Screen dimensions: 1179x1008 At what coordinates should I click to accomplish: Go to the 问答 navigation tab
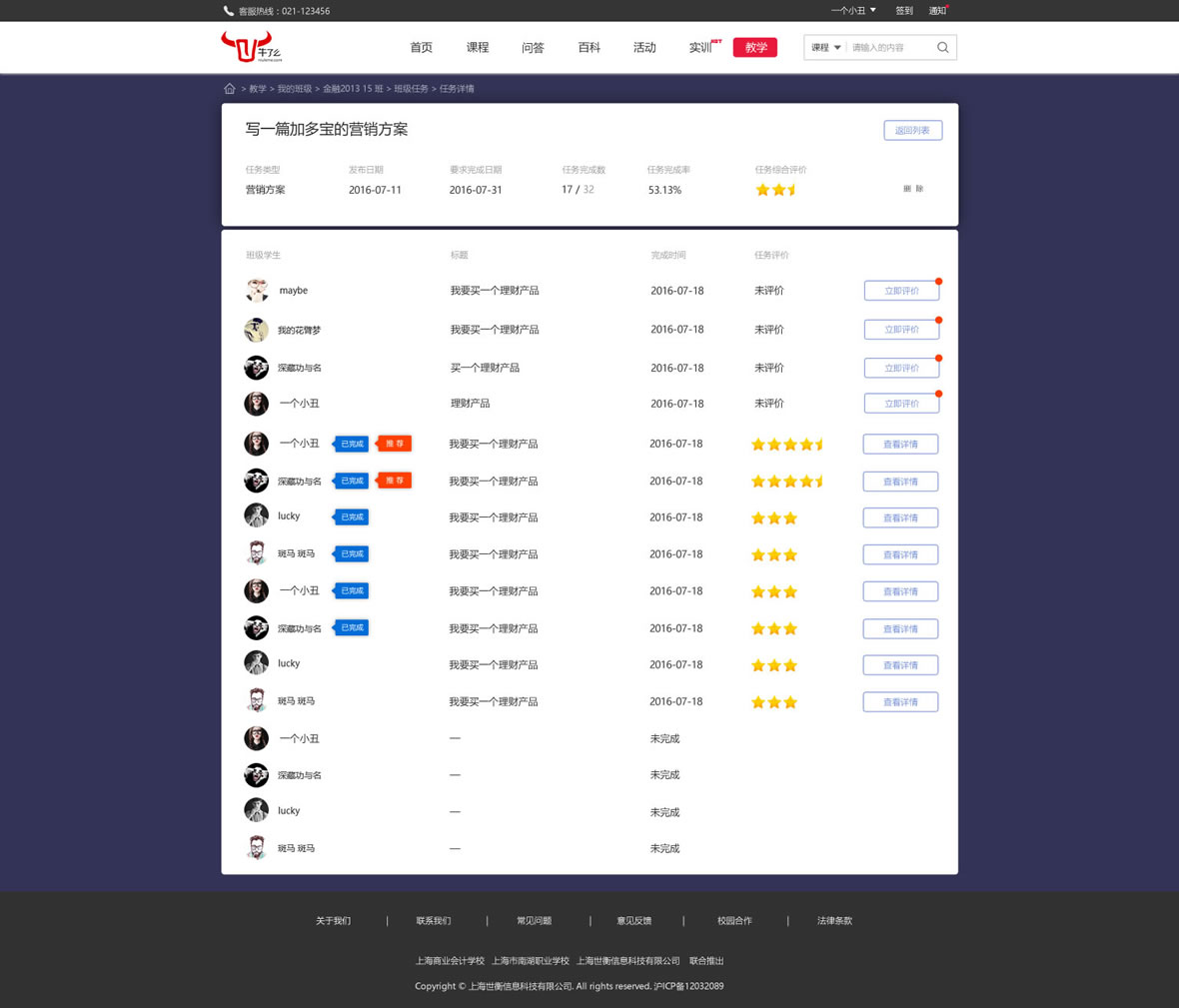pos(533,47)
